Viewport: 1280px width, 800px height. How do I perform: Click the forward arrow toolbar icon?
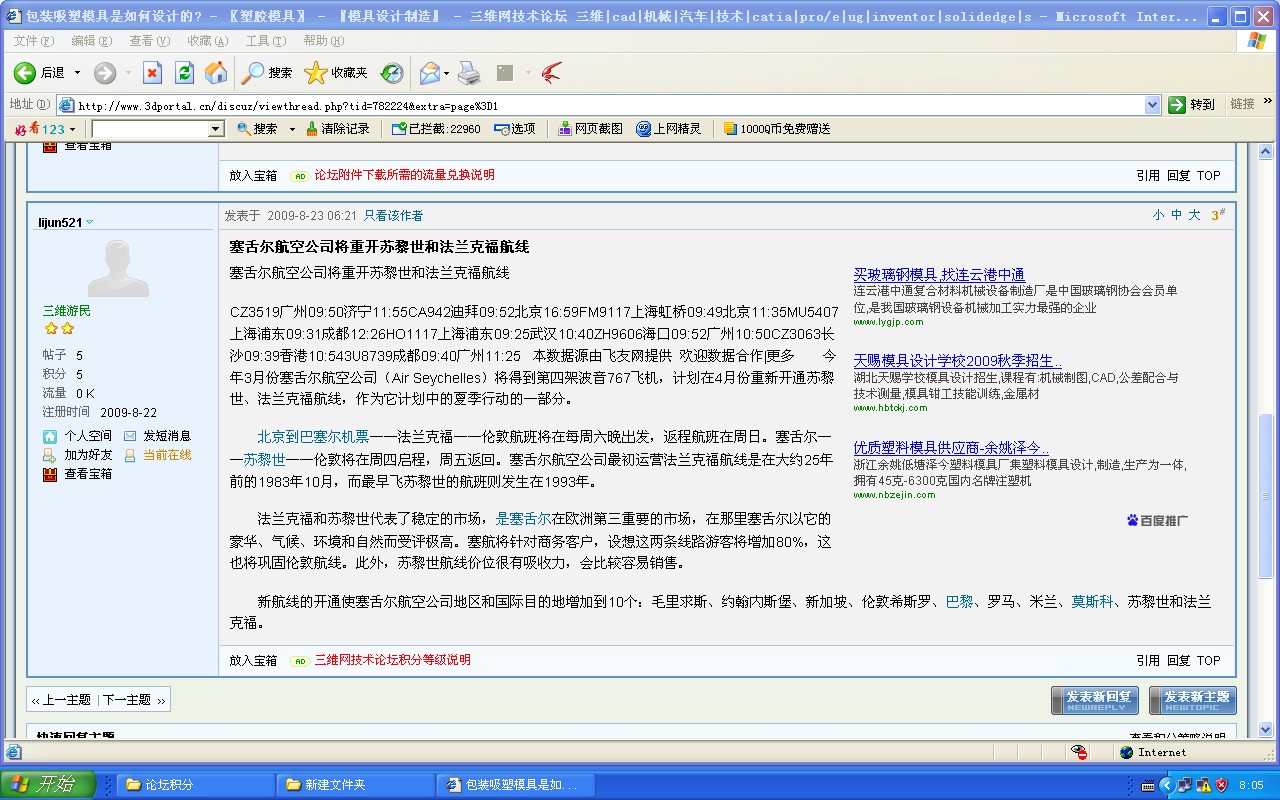coord(105,72)
